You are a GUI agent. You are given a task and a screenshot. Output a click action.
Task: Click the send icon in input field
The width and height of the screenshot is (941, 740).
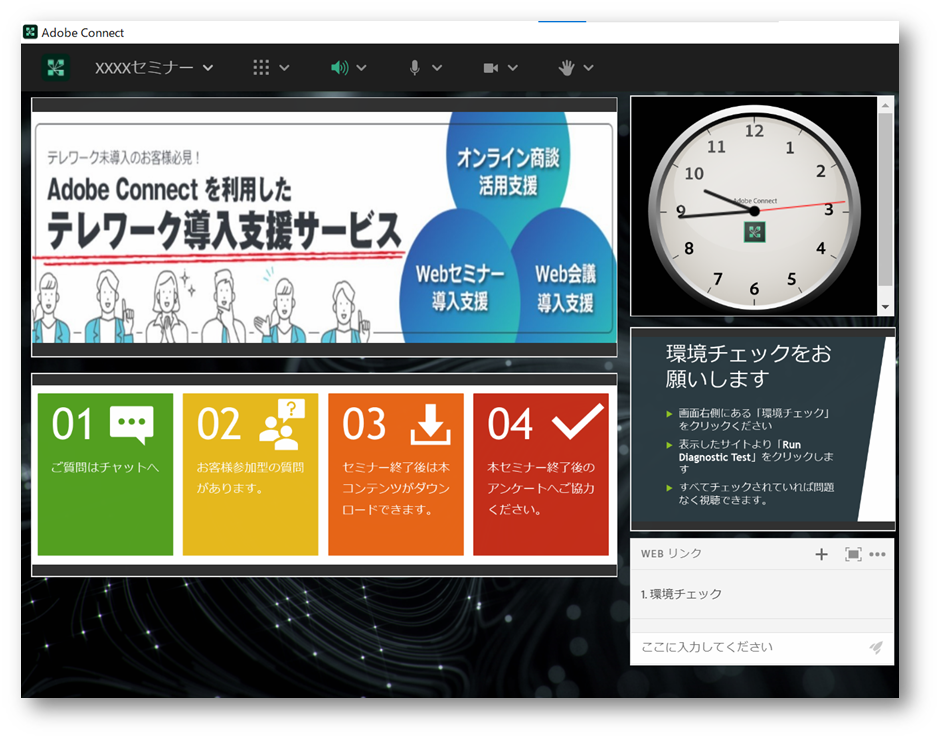[876, 647]
